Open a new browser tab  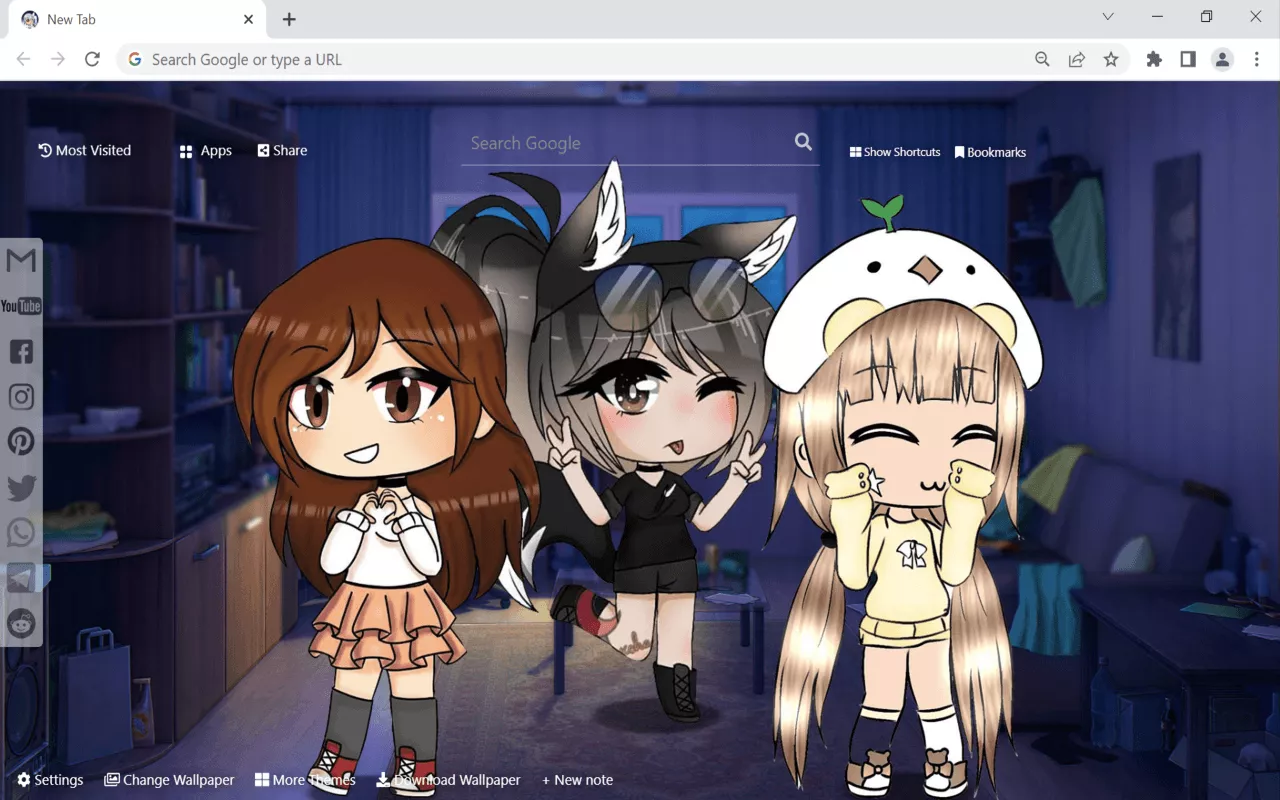coord(289,19)
